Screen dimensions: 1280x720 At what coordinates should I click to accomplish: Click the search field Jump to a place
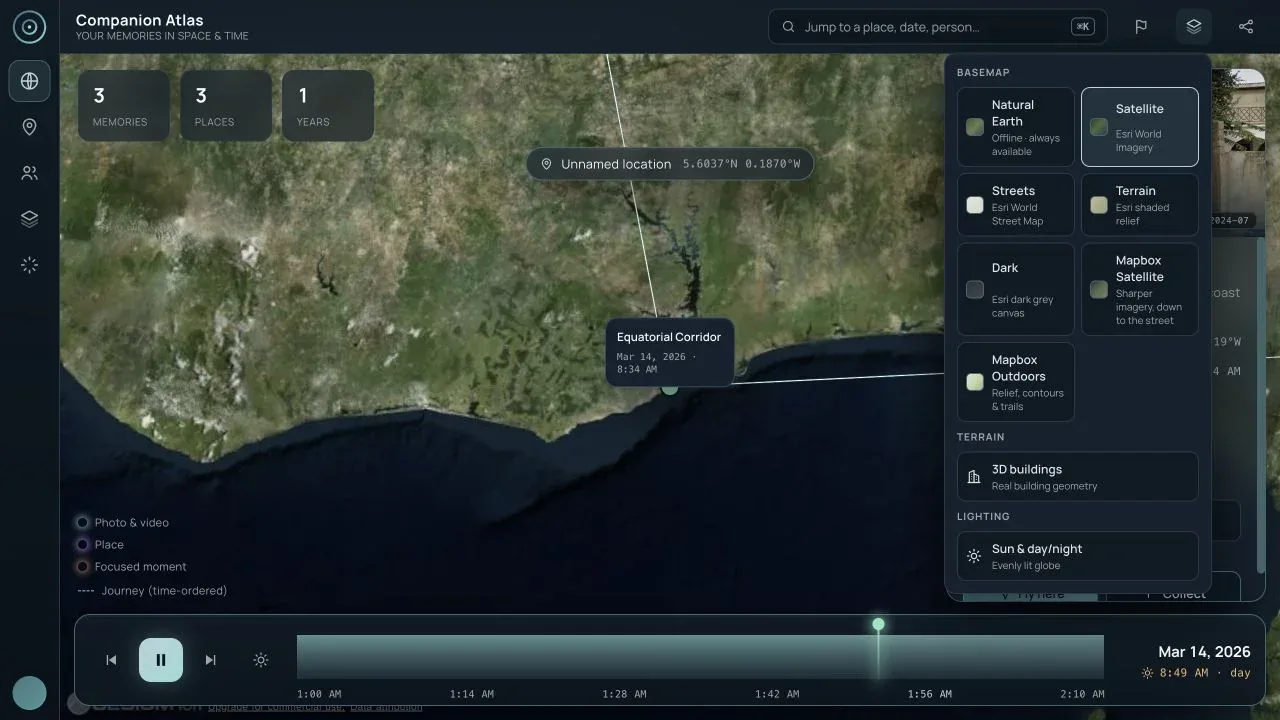coord(938,27)
